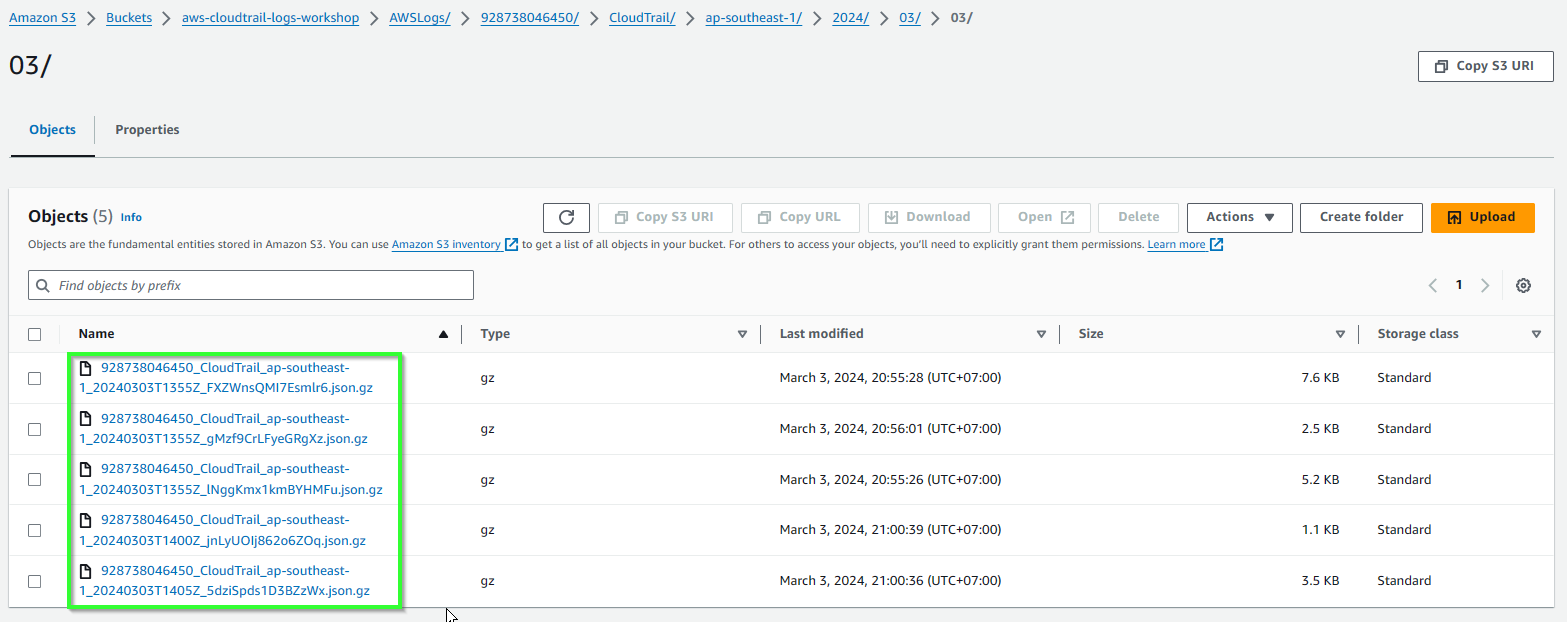The height and width of the screenshot is (622, 1567).
Task: Go to the next page of objects
Action: (1485, 285)
